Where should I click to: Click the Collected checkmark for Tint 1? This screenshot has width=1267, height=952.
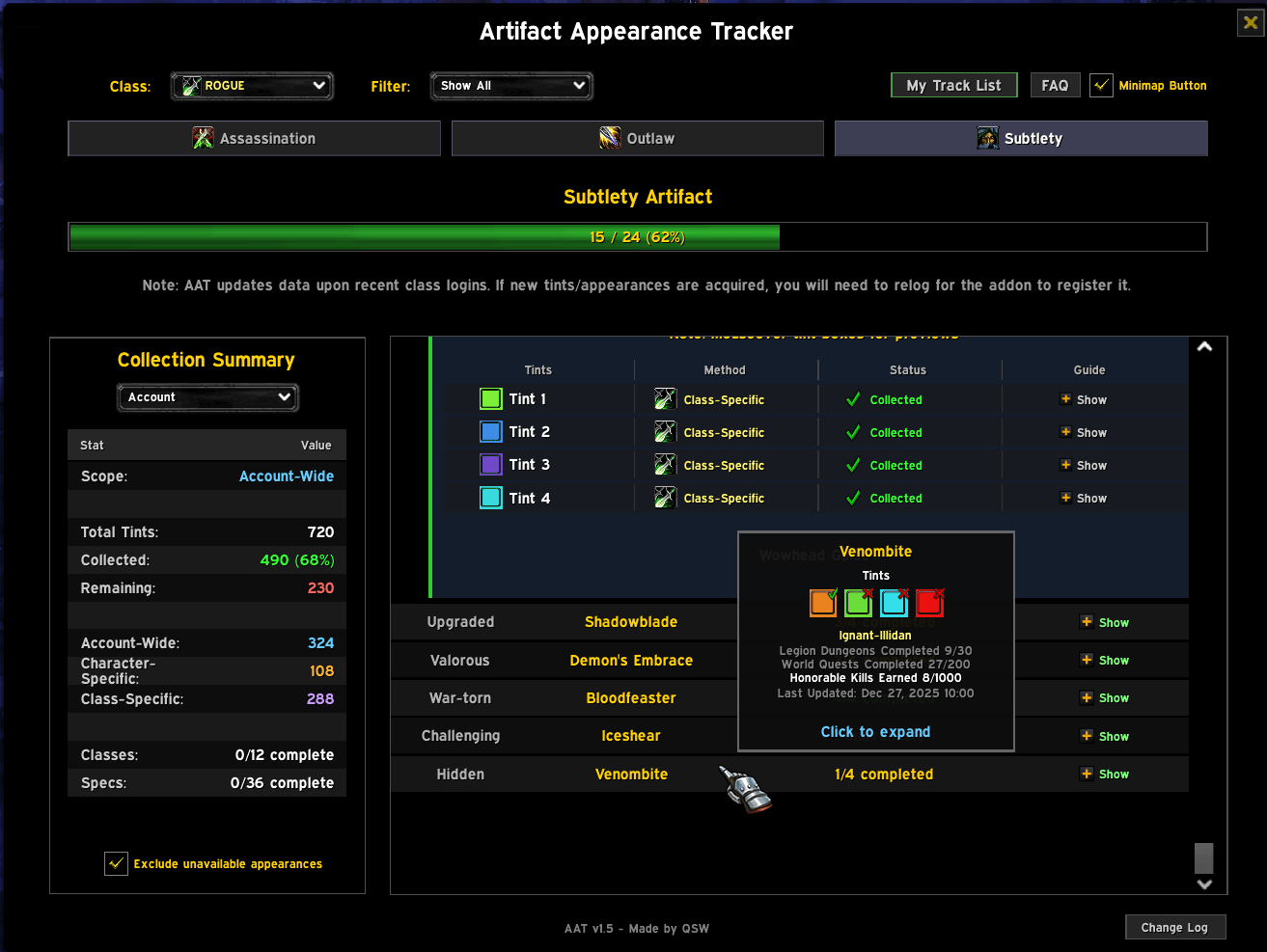click(853, 399)
